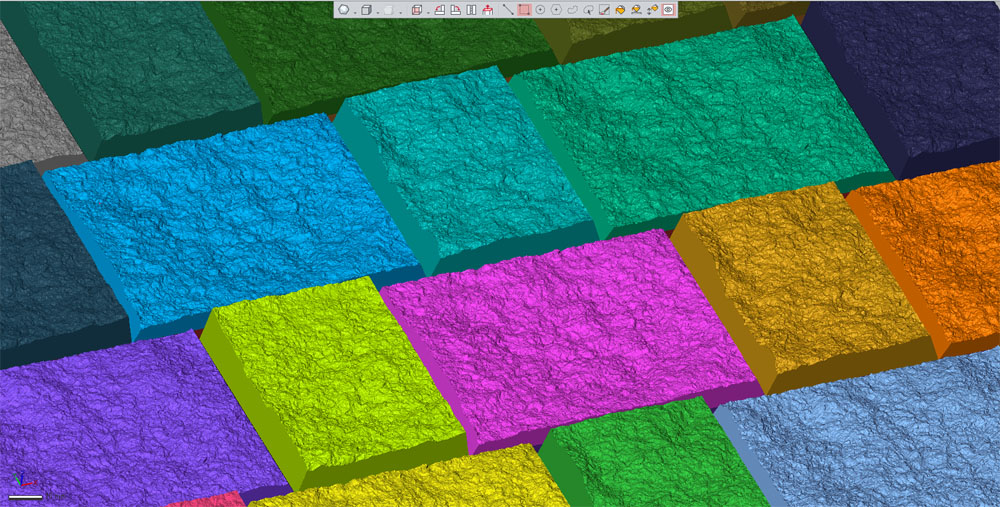Open dropdown beside red wireframe cube icon
Image resolution: width=1000 pixels, height=507 pixels.
(x=428, y=13)
